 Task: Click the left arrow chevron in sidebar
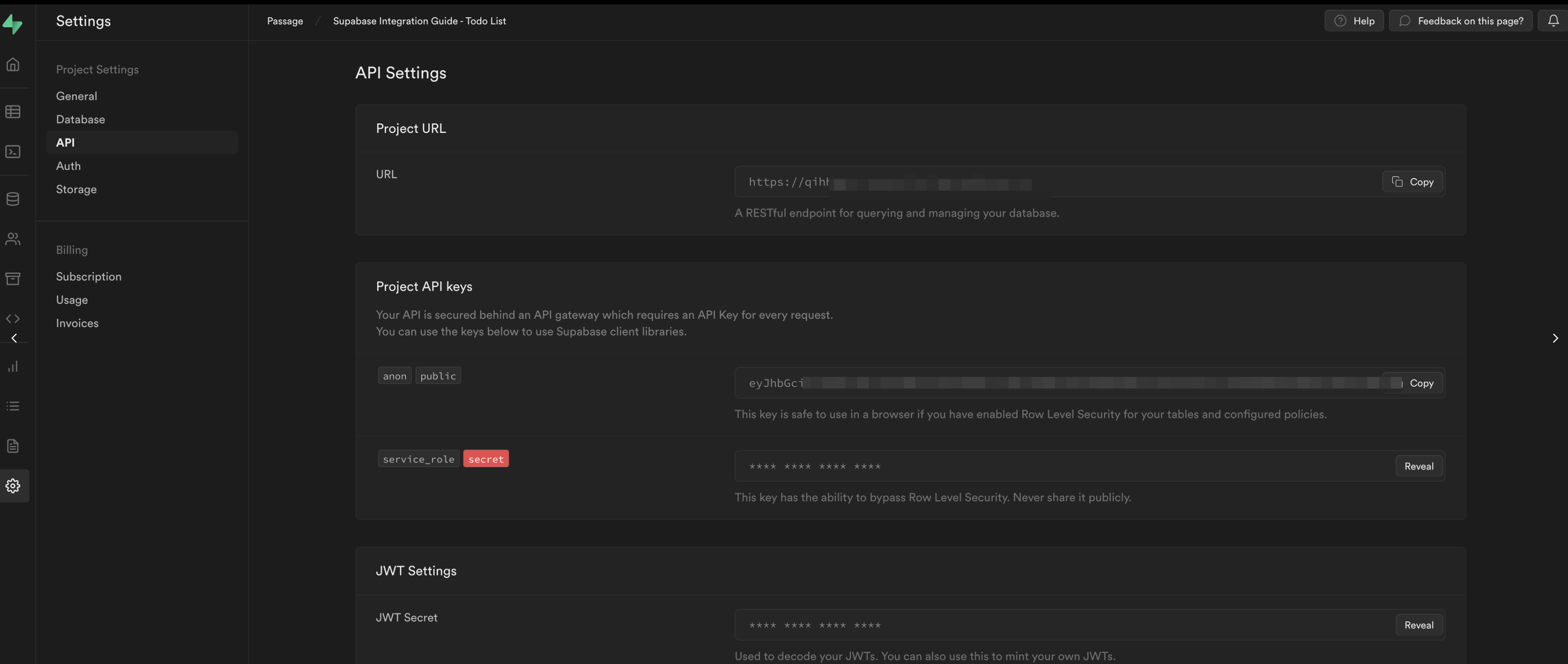(14, 339)
